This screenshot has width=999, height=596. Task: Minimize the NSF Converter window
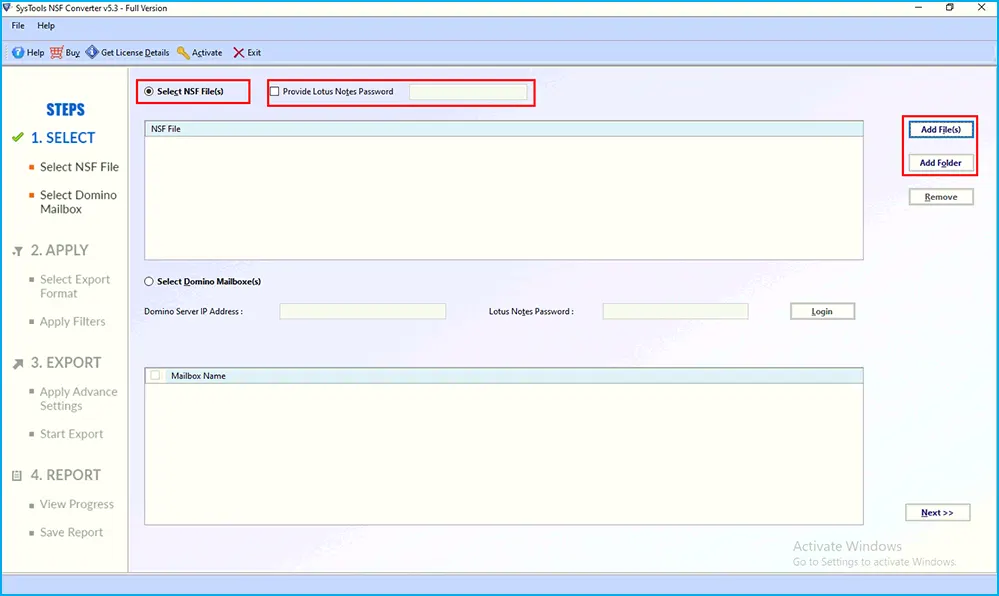[x=918, y=8]
